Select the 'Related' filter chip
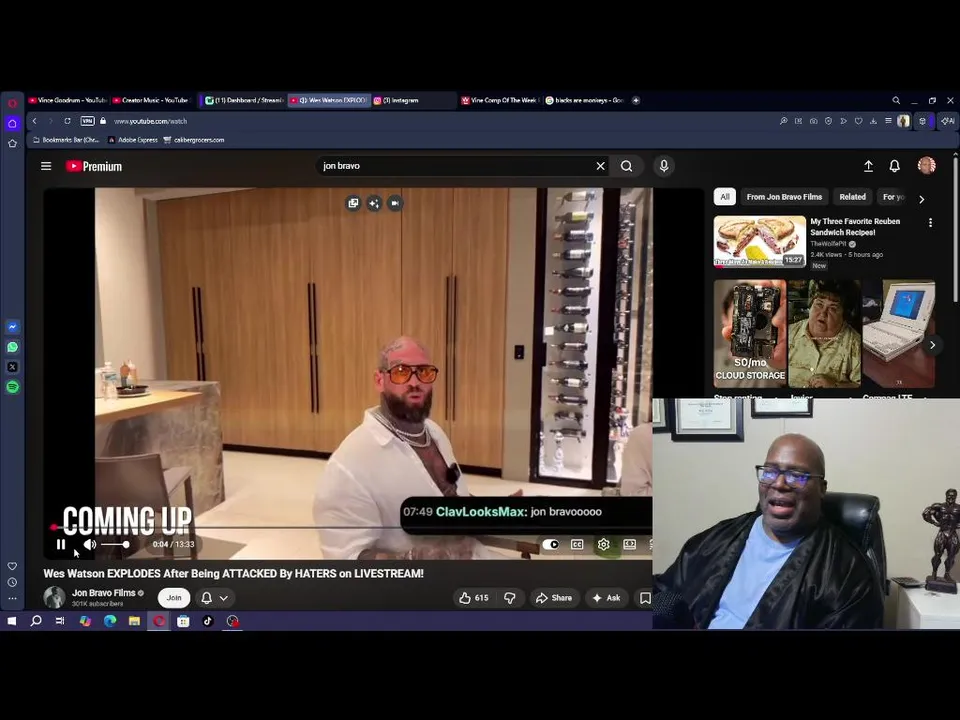The image size is (960, 720). [x=852, y=197]
